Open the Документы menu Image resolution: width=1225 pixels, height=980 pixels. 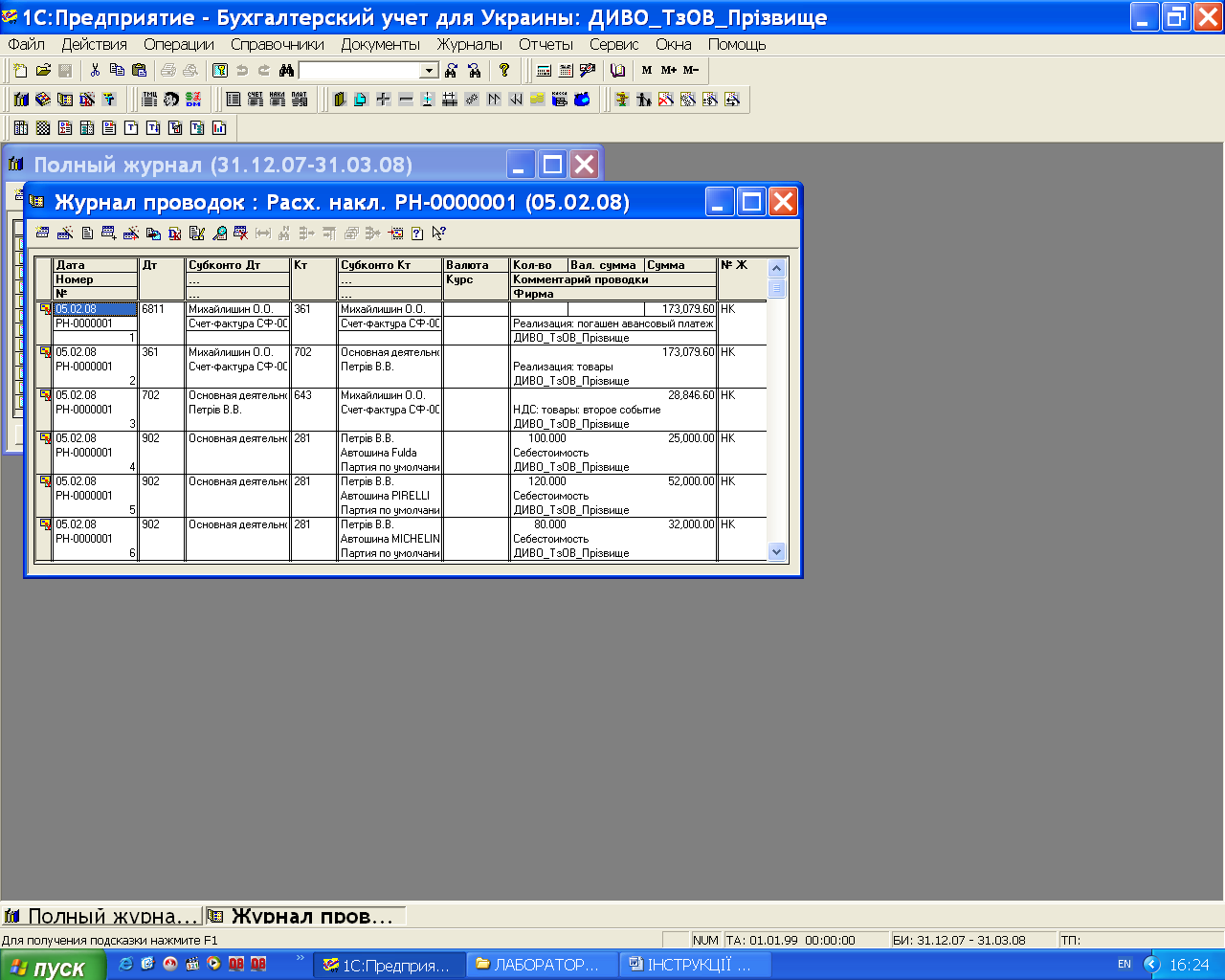pos(381,44)
